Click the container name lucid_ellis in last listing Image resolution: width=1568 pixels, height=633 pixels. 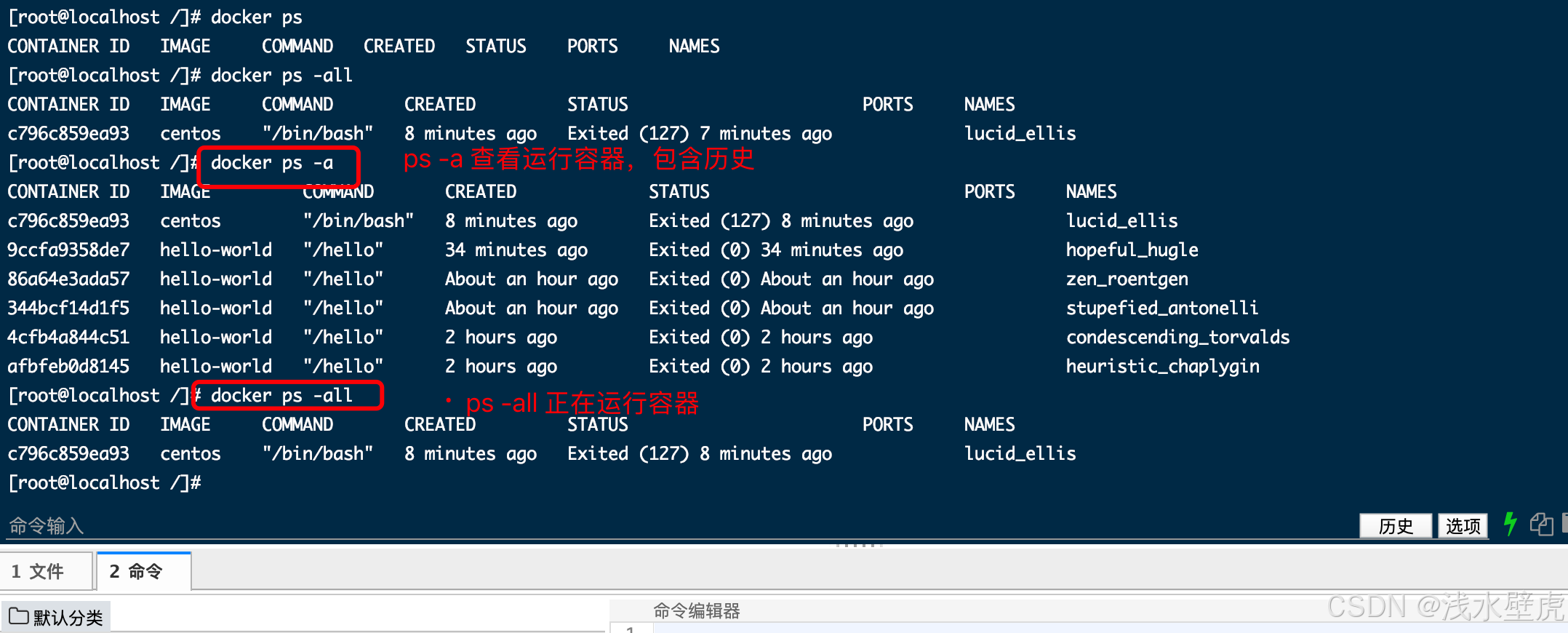(x=1020, y=453)
